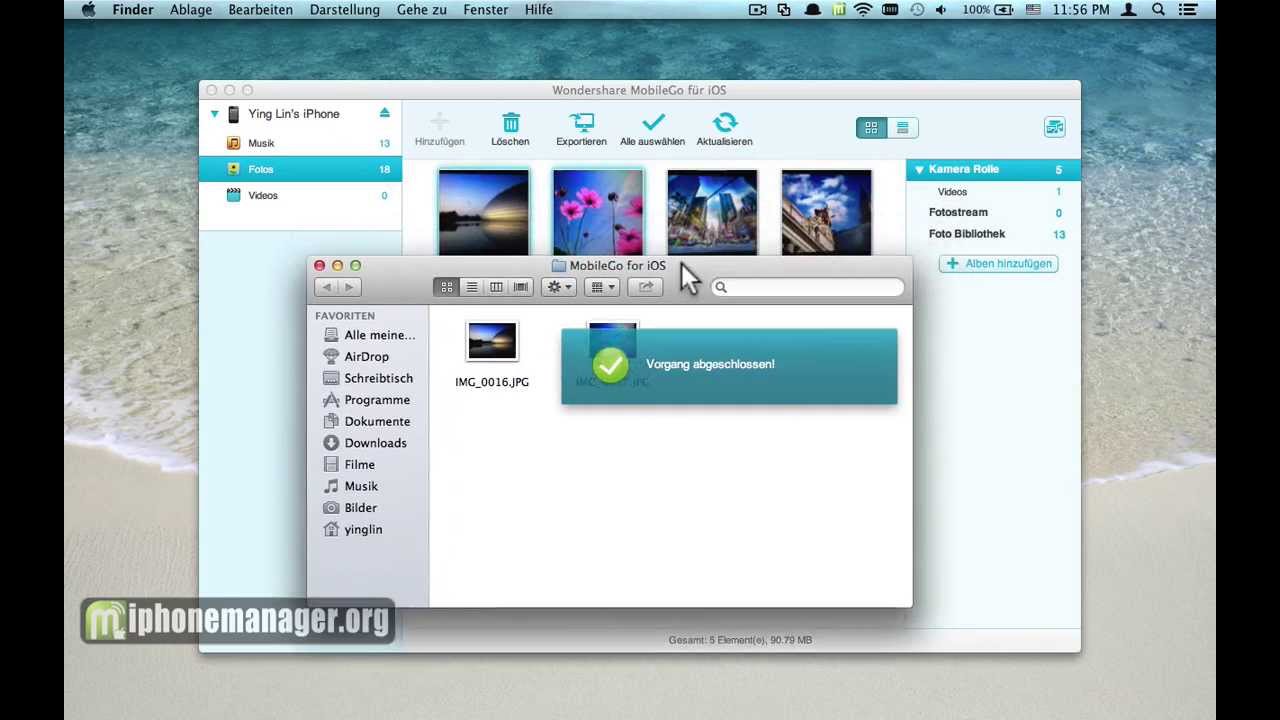Click Finder share button
Viewport: 1280px width, 720px height.
click(x=646, y=287)
